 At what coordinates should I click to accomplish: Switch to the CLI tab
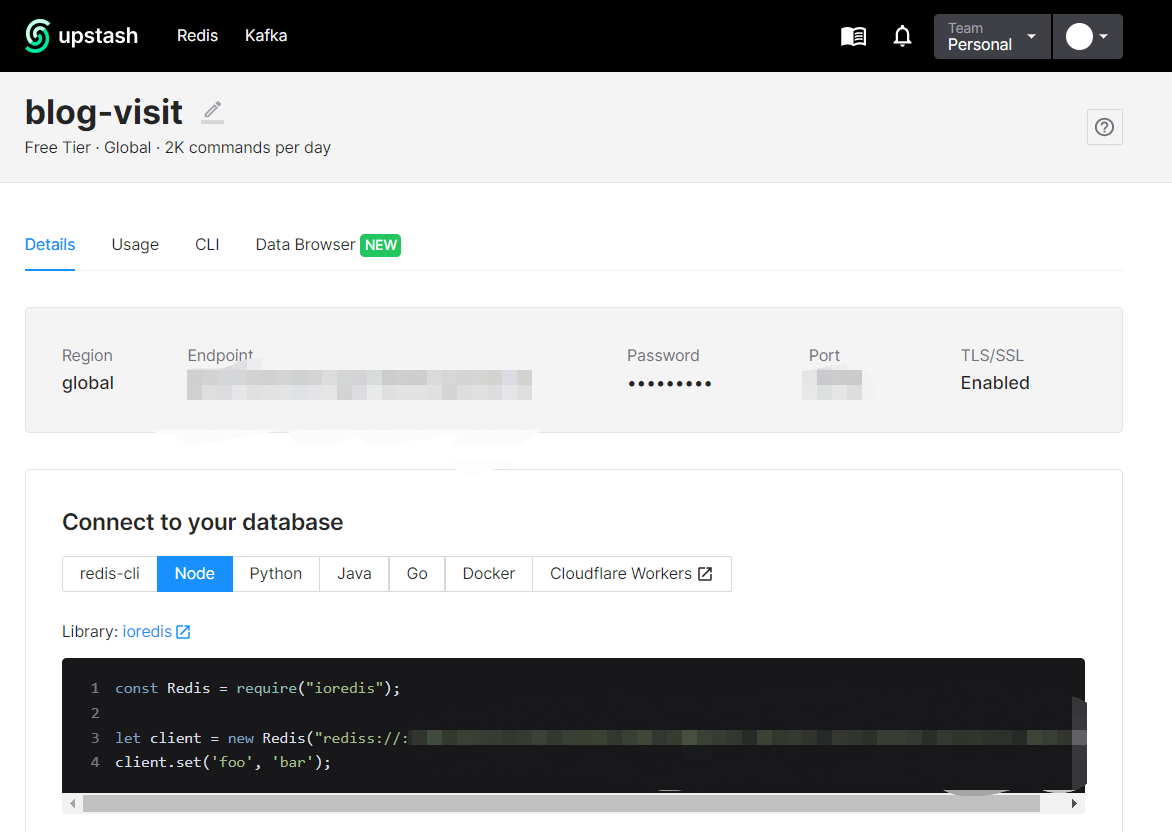click(207, 245)
